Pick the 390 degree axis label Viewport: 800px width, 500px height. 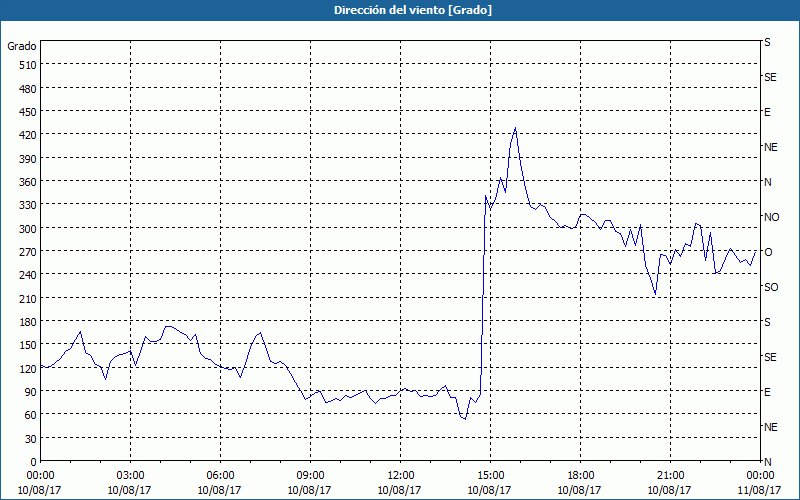point(28,159)
